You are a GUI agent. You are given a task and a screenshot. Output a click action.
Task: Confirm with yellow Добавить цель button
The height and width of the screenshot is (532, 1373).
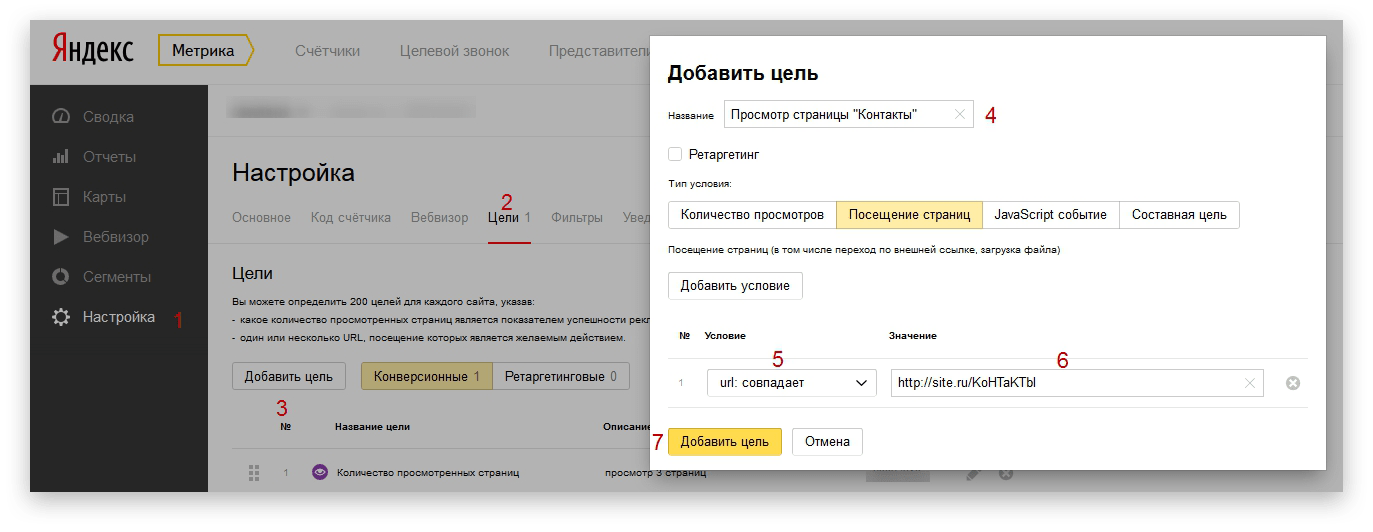pyautogui.click(x=725, y=441)
